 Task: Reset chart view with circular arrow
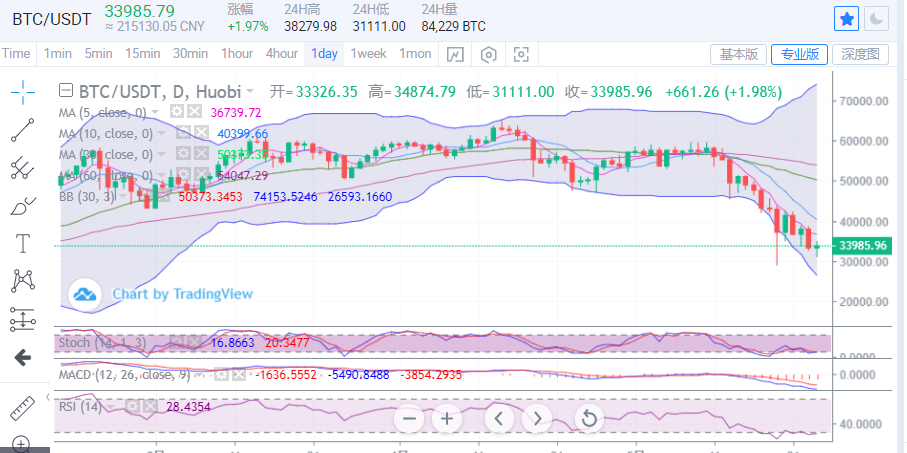pyautogui.click(x=589, y=418)
